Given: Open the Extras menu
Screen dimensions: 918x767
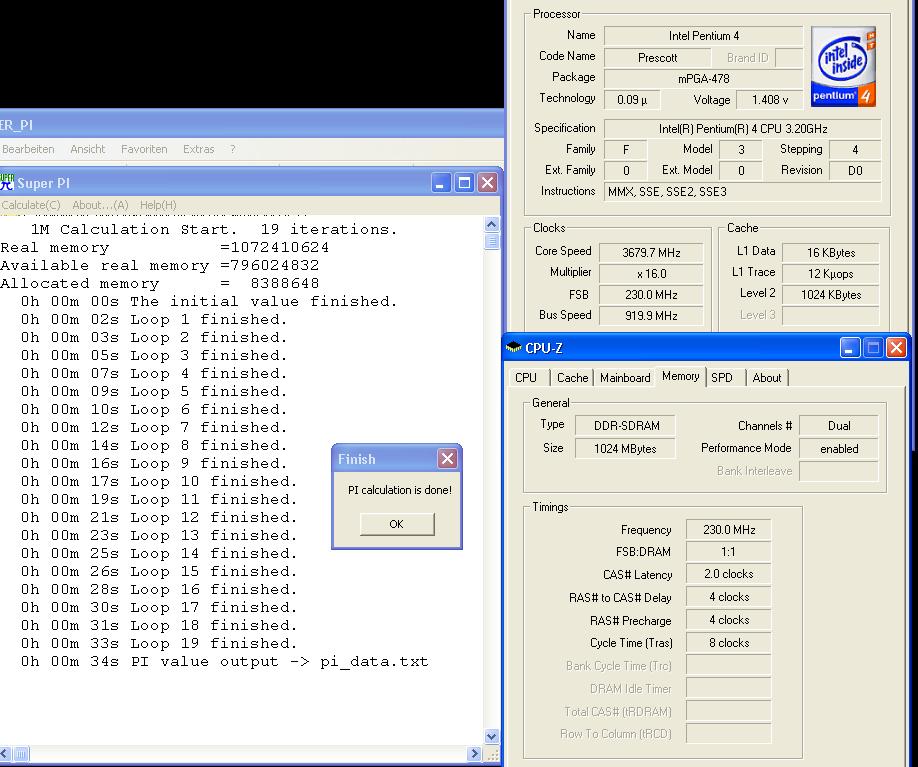Looking at the screenshot, I should click(x=198, y=149).
